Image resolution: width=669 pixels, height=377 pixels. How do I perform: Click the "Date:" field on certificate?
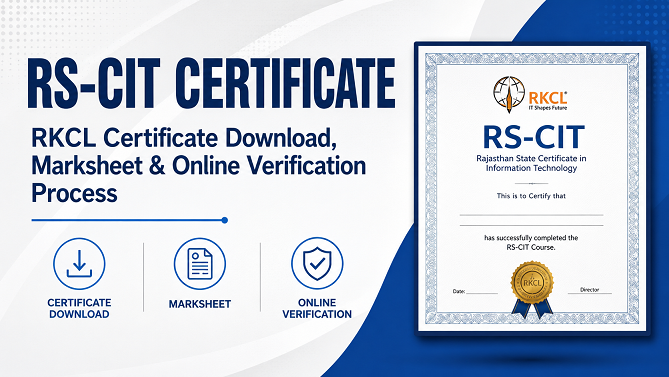pyautogui.click(x=475, y=291)
